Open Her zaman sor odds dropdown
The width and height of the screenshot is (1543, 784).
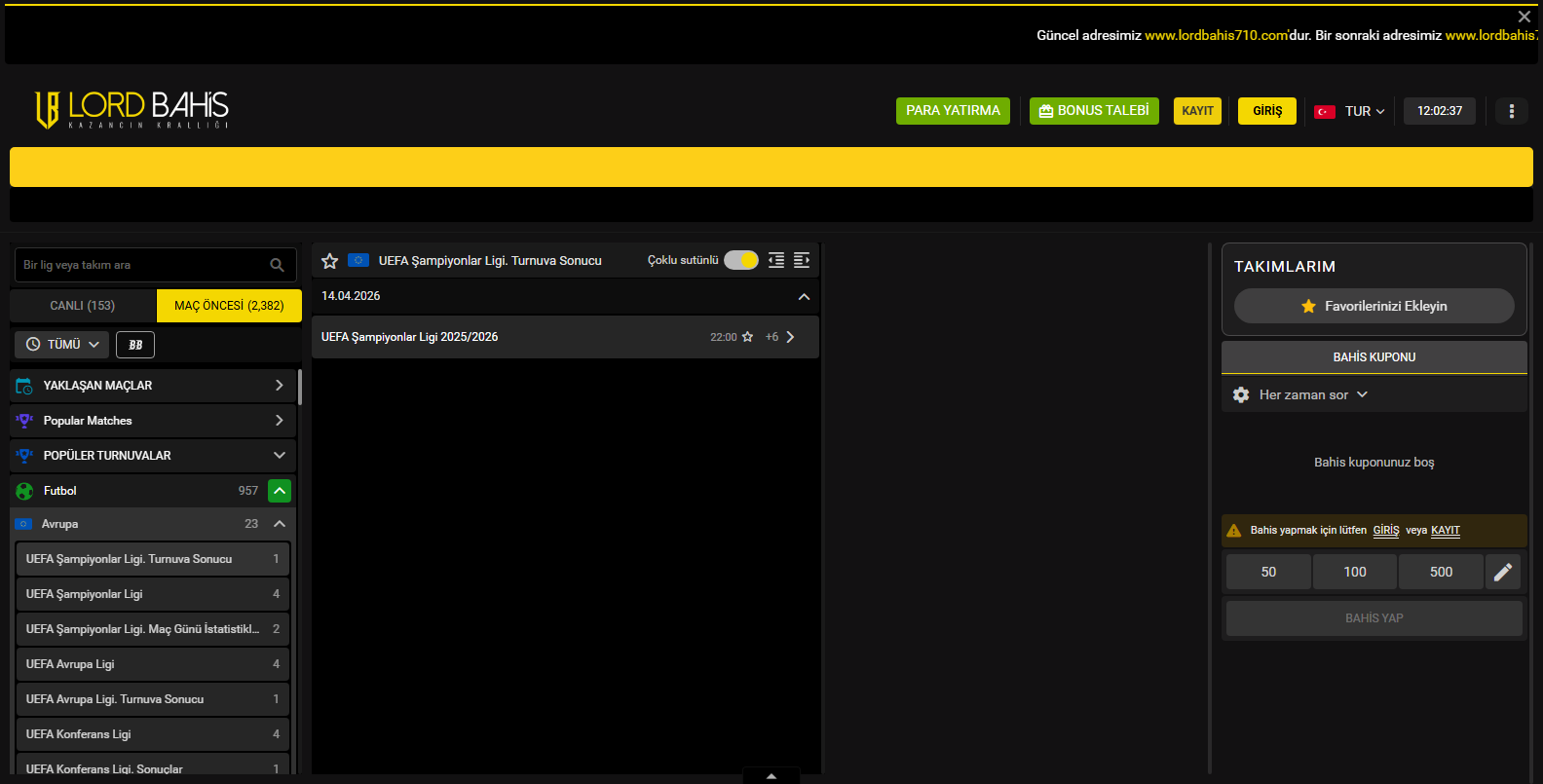1313,394
